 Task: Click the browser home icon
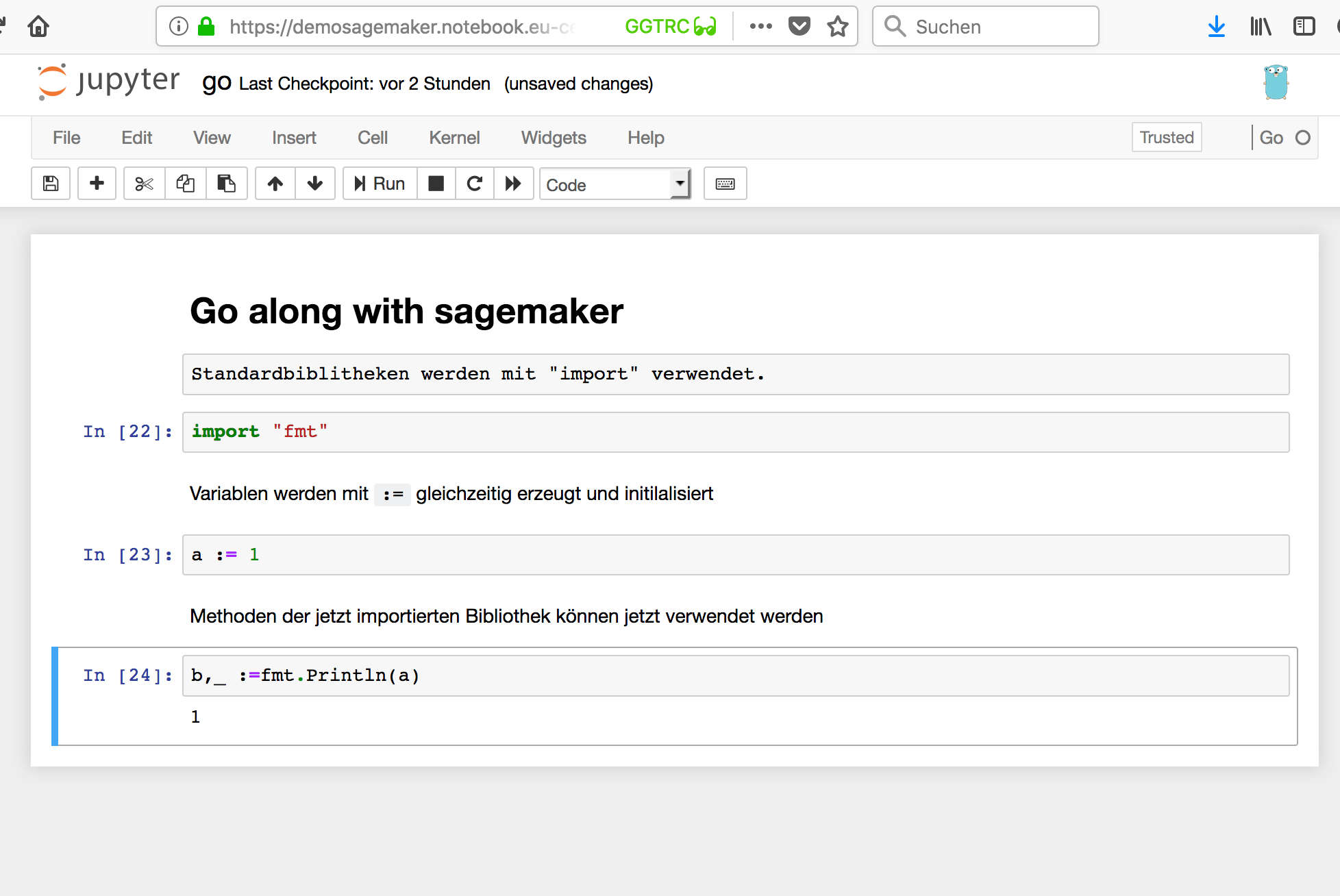[38, 27]
